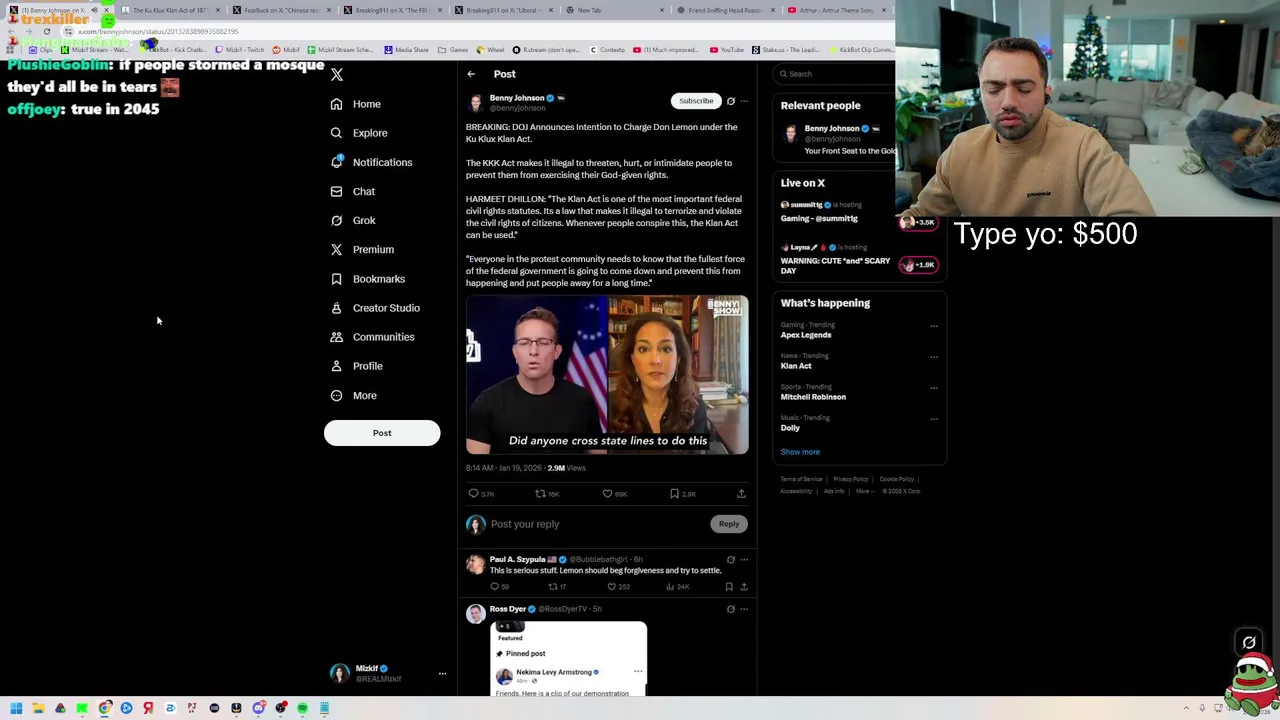Reload the page in the browser
This screenshot has height=720, width=1280.
pyautogui.click(x=46, y=32)
